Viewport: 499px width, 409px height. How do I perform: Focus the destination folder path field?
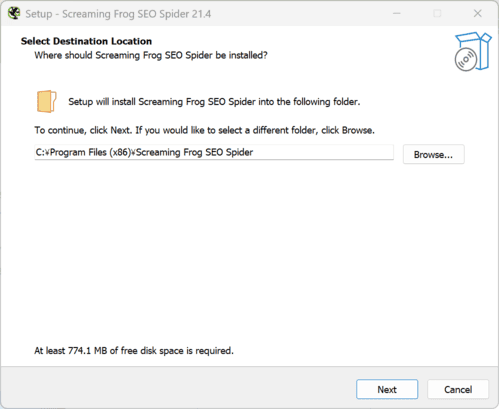coord(214,152)
